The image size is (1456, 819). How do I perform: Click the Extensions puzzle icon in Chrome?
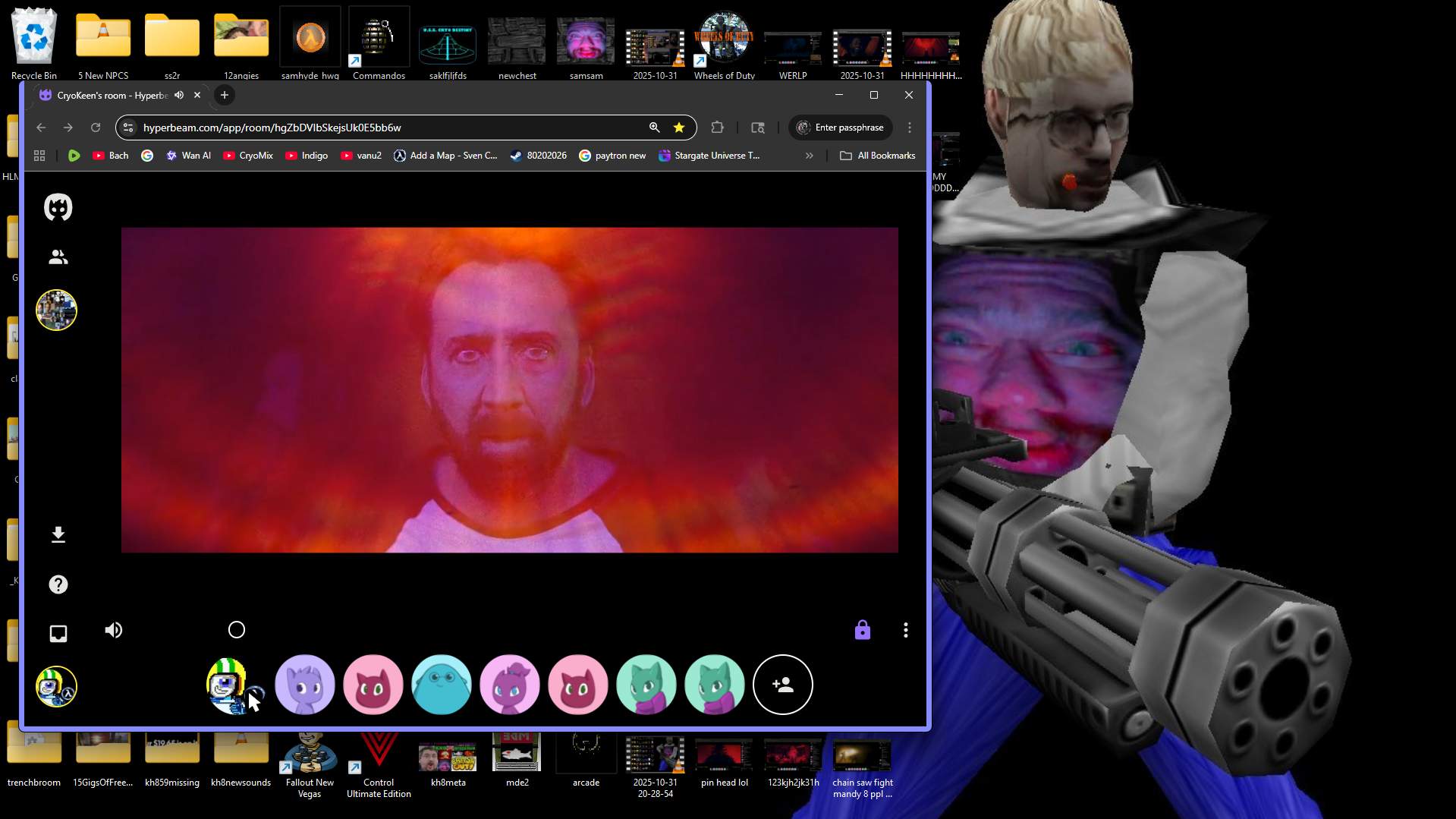717,128
